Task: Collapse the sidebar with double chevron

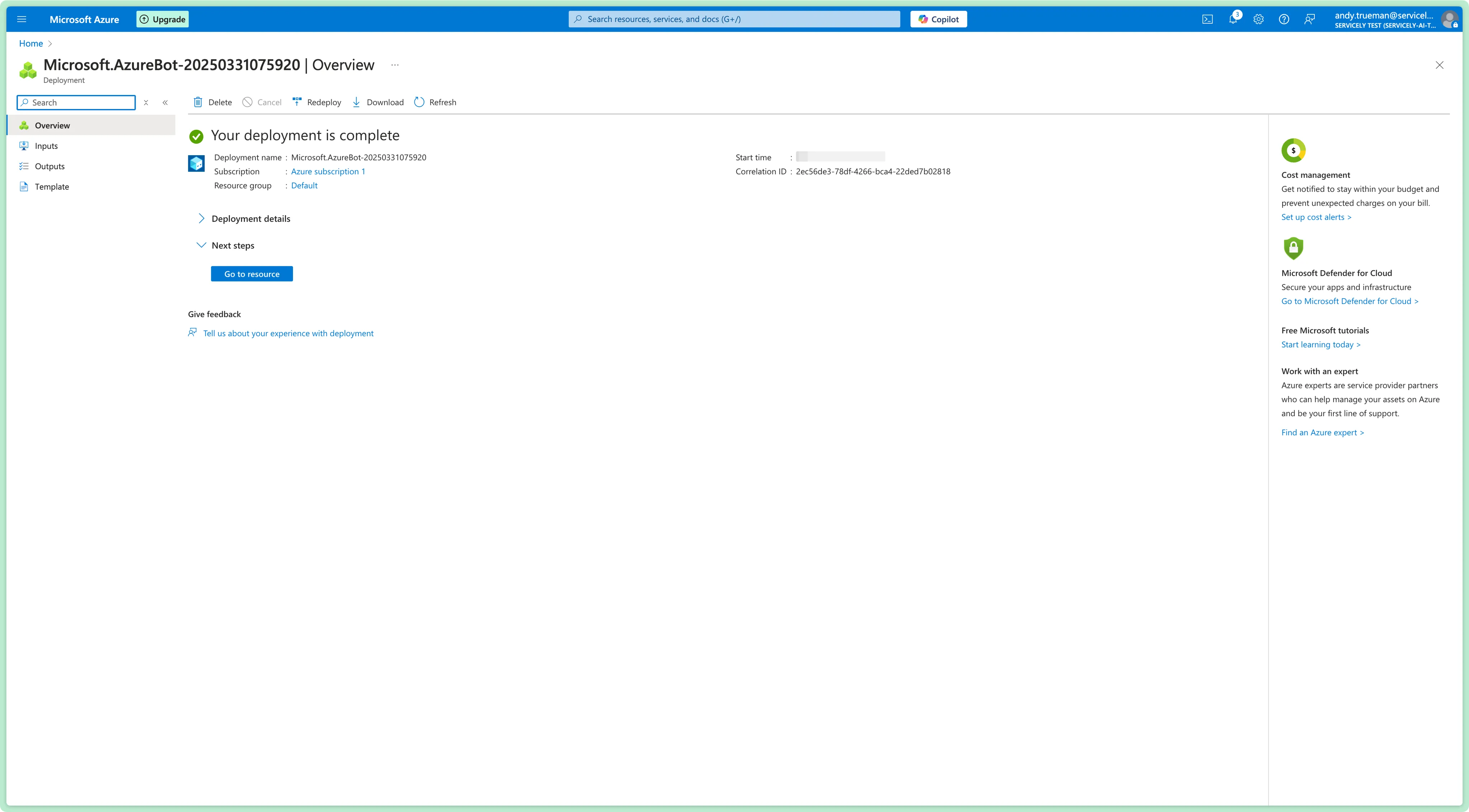Action: tap(165, 103)
